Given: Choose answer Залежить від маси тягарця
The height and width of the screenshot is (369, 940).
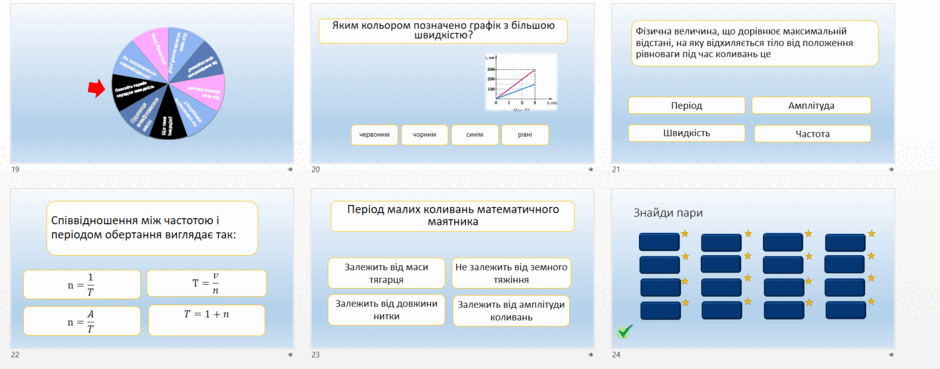Looking at the screenshot, I should [387, 273].
